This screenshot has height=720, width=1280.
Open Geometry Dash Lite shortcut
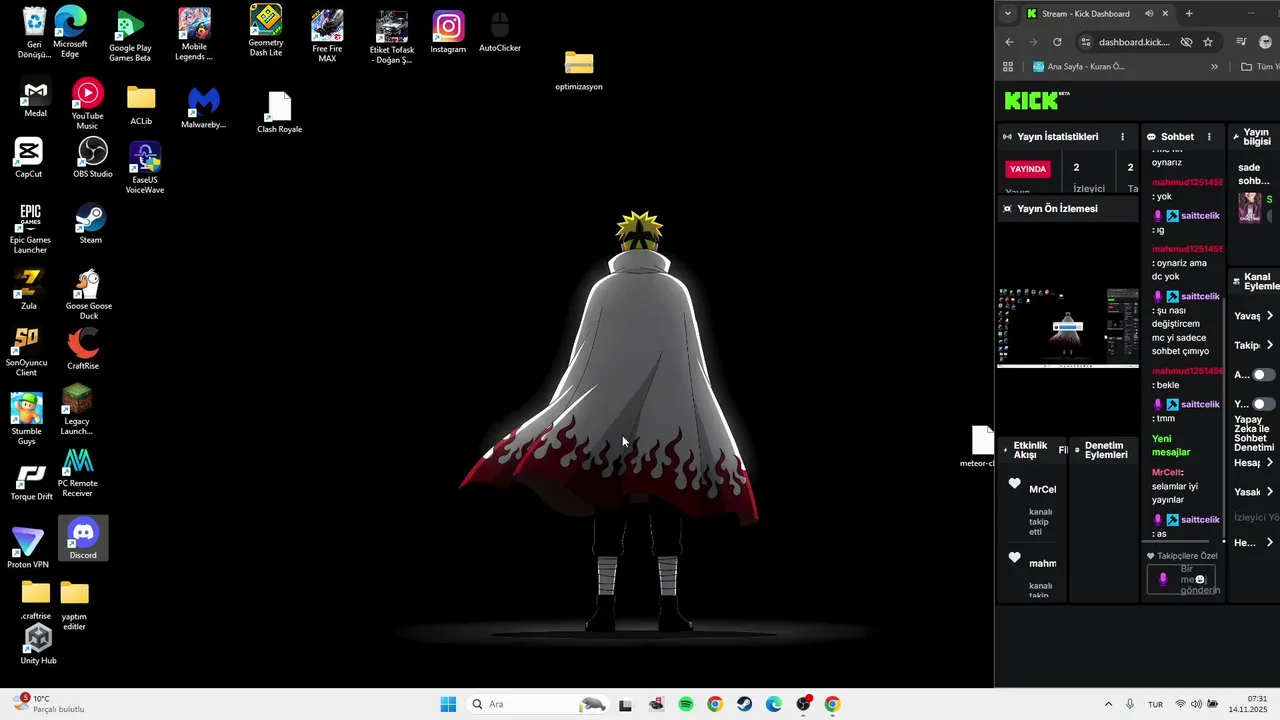[x=265, y=30]
